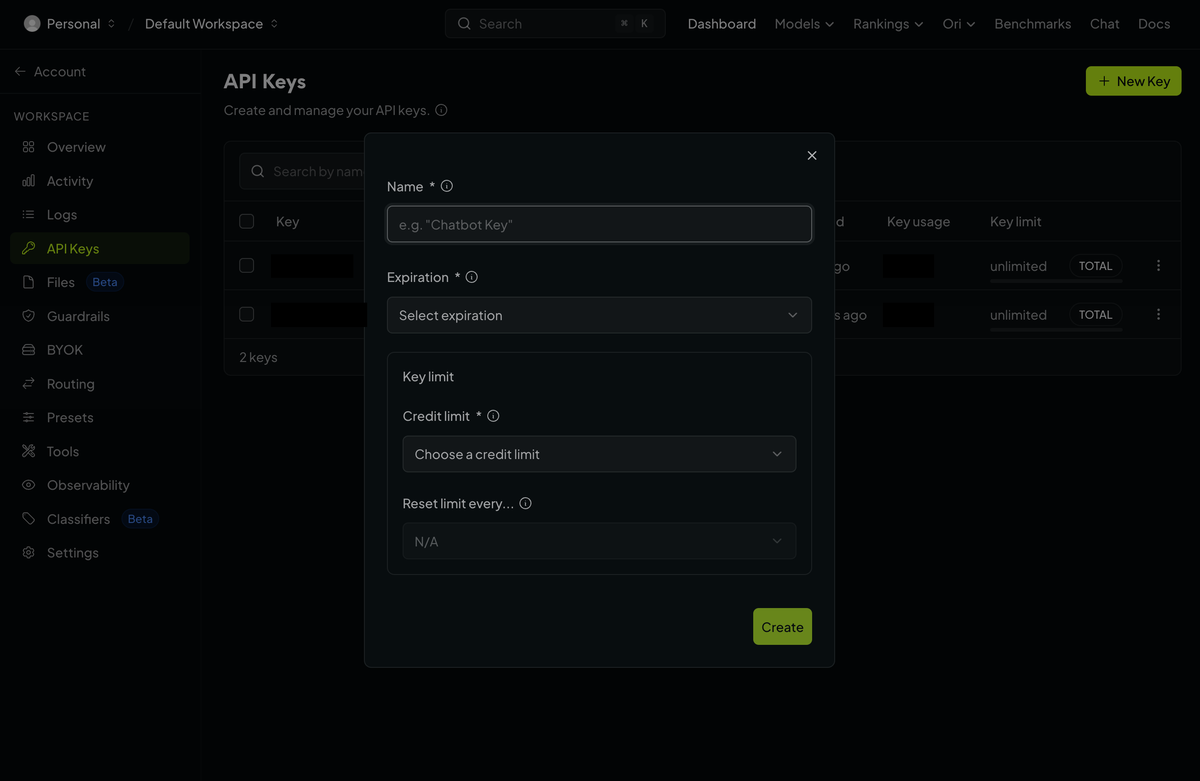Screen dimensions: 1200x781
Task: Select Routing in workspace sidebar
Action: (x=100, y=384)
